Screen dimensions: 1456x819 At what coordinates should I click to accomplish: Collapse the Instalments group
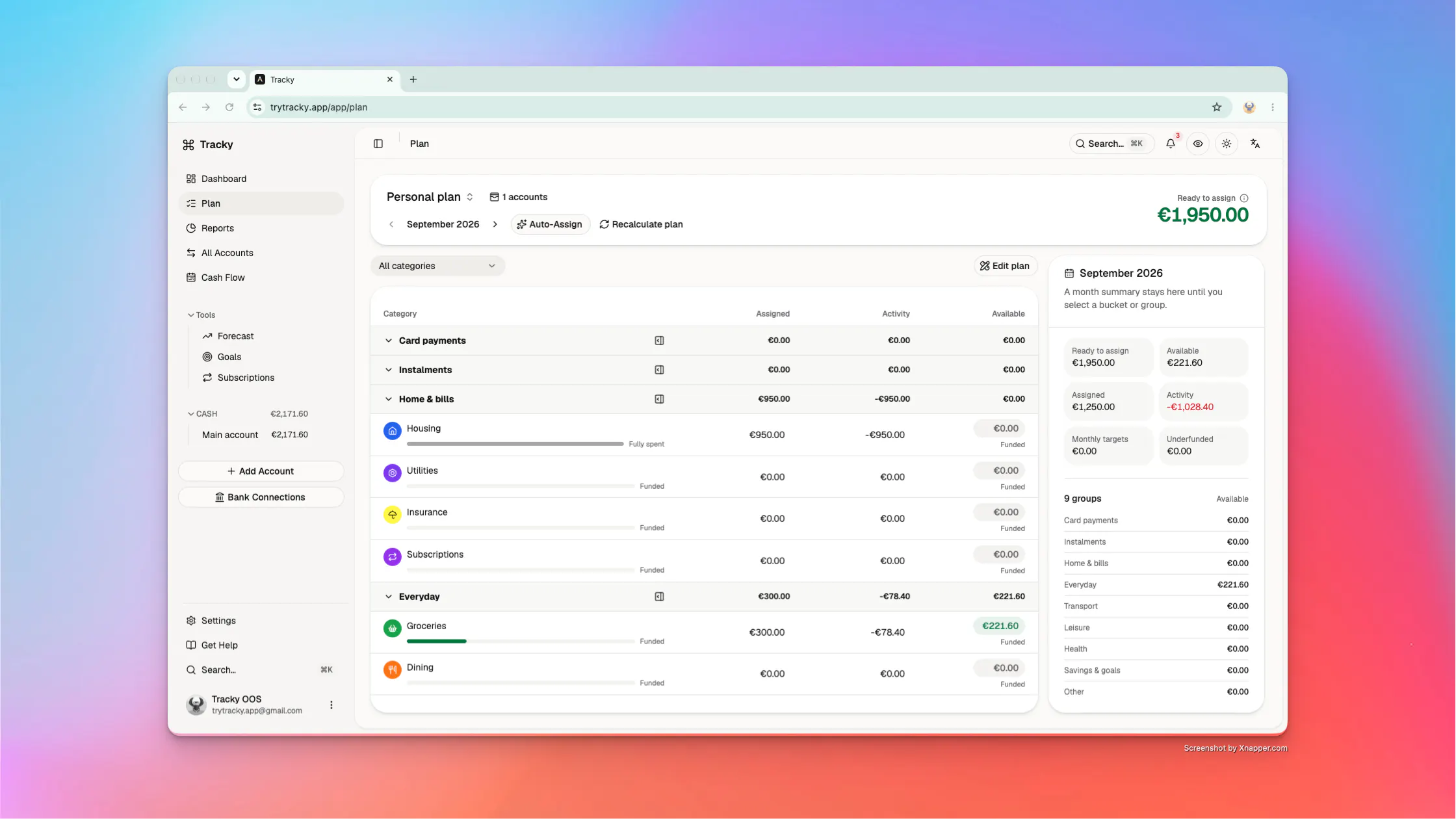point(389,370)
